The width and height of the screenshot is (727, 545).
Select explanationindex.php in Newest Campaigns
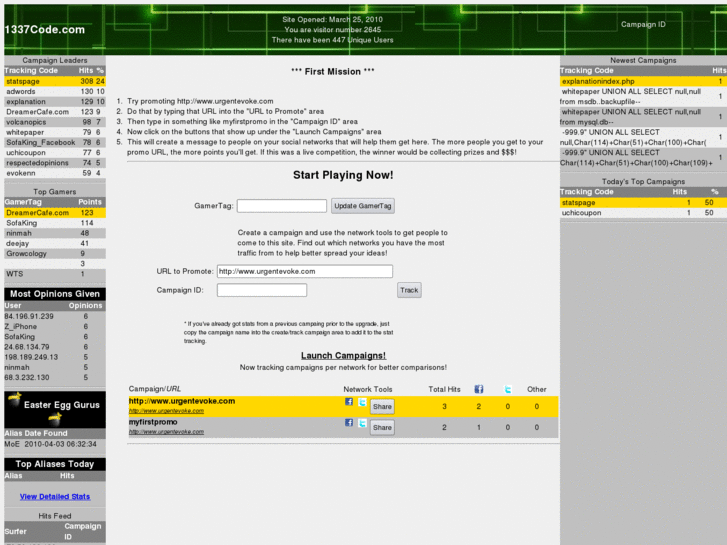point(643,81)
